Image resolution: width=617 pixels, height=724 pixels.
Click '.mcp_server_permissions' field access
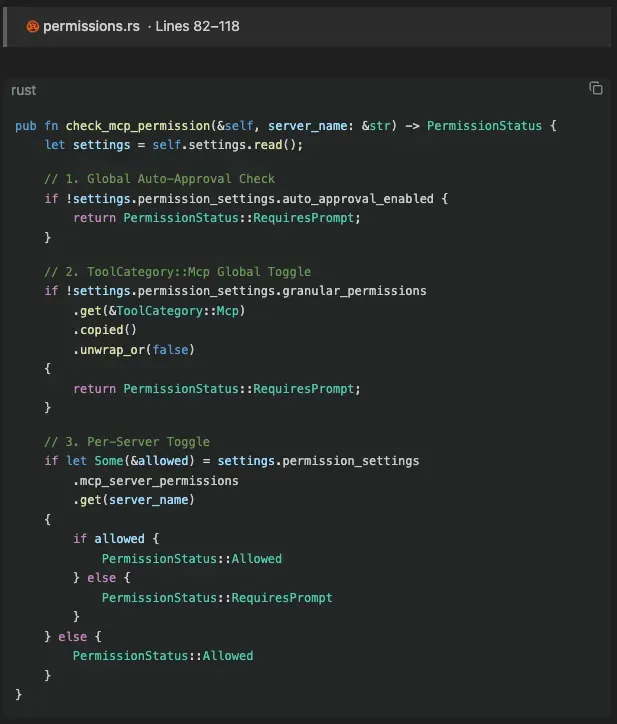[x=156, y=481]
